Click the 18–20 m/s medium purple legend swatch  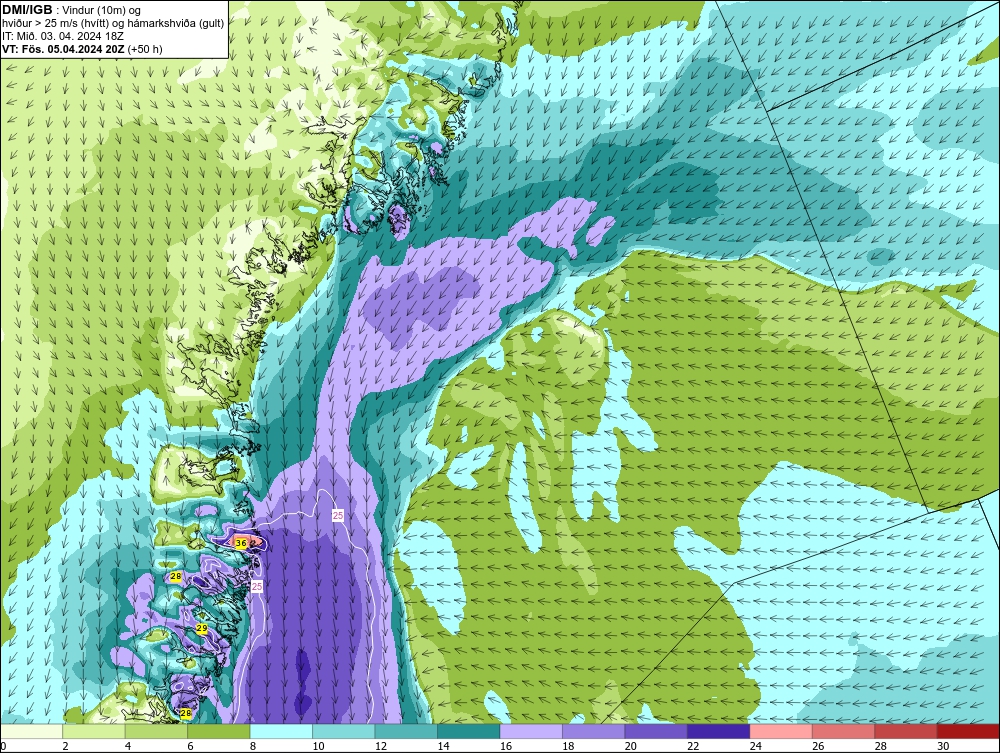[594, 731]
